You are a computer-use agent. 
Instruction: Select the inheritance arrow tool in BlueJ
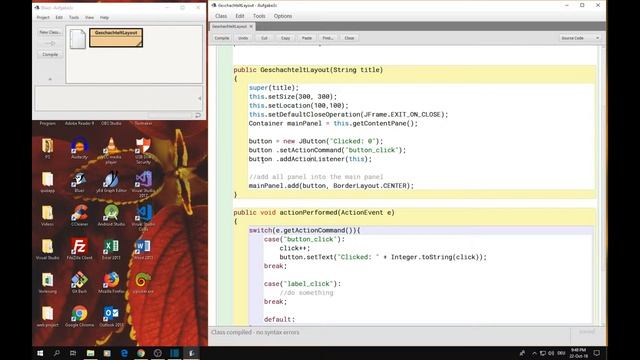point(50,43)
